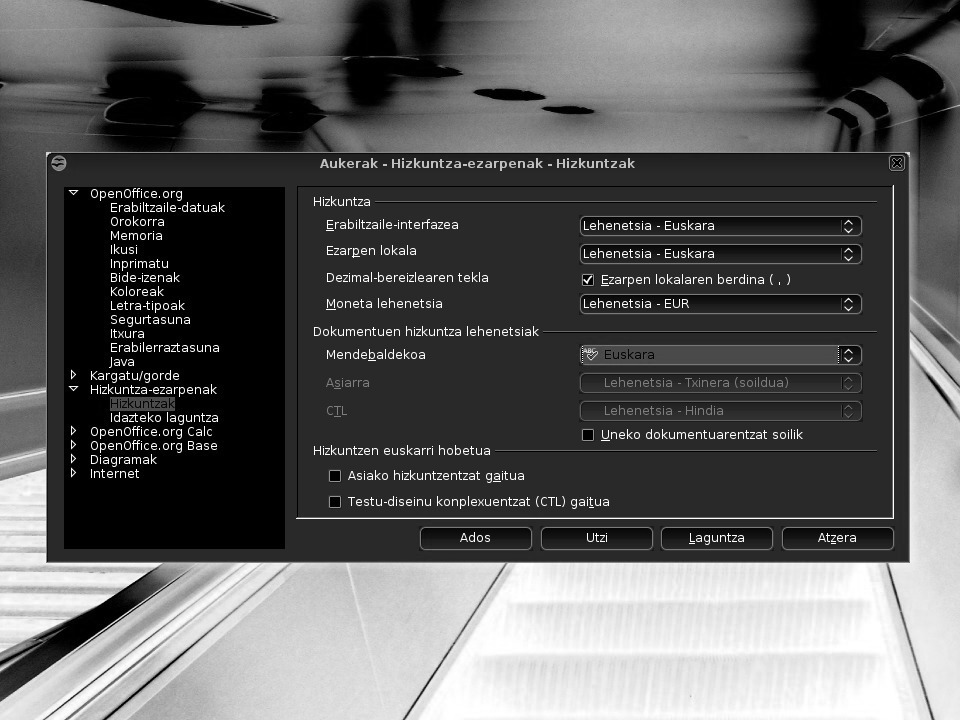Screen dimensions: 960x720
Task: Select Java in the options tree
Action: pyautogui.click(x=122, y=362)
